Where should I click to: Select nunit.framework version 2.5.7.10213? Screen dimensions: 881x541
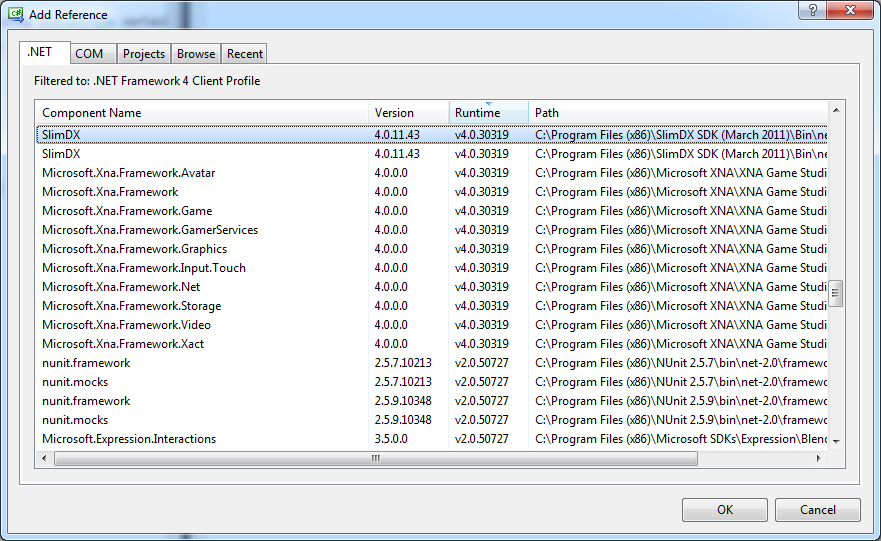432,363
